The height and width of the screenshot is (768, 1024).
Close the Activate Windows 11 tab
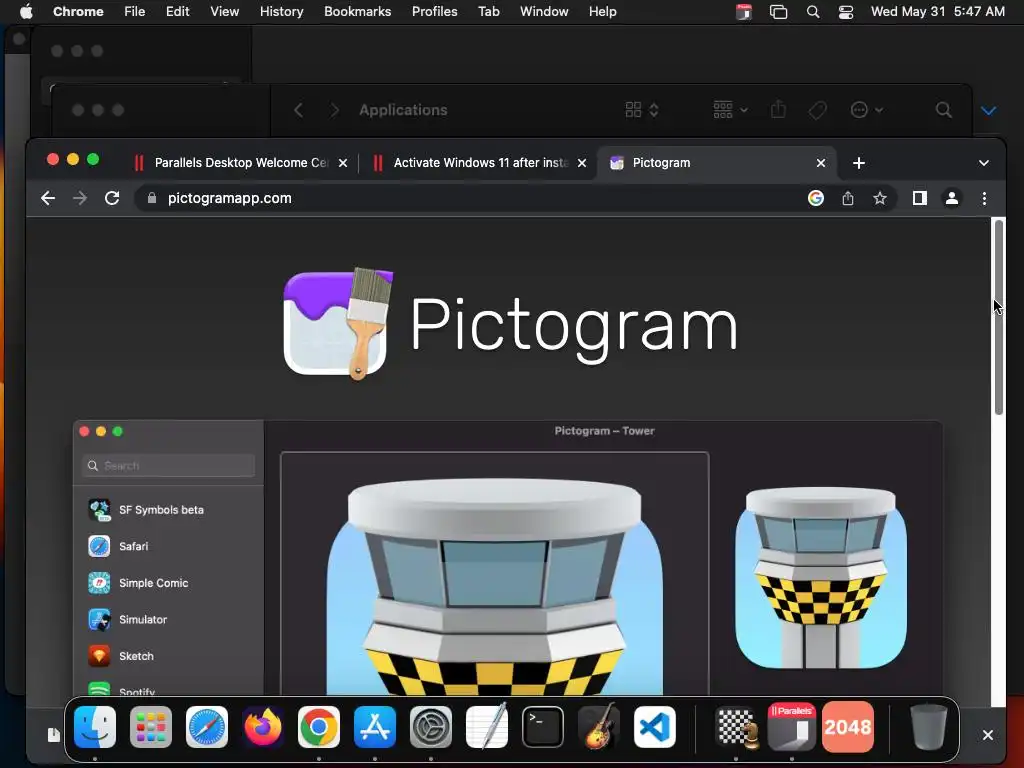click(582, 163)
